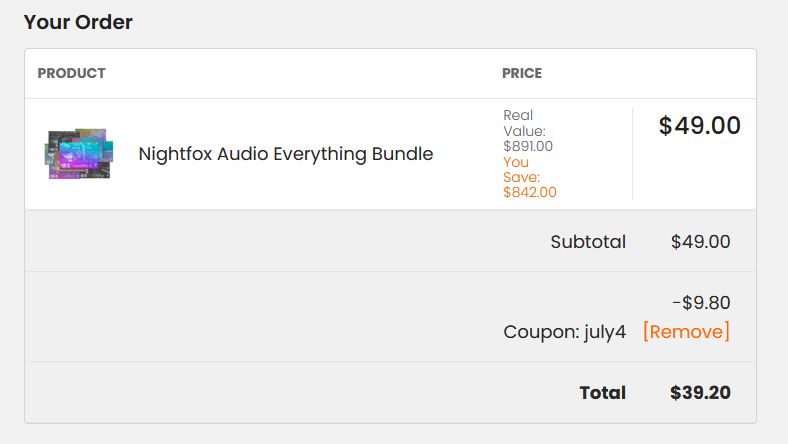This screenshot has width=788, height=444.
Task: Select the $49.00 subtotal amount
Action: coord(700,242)
